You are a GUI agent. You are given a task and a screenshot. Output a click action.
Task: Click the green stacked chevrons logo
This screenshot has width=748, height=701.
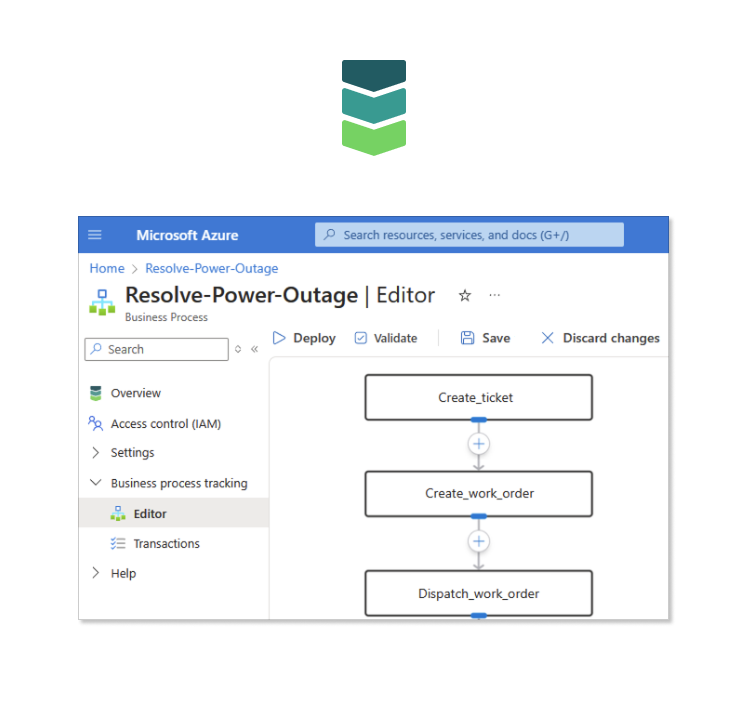(x=374, y=108)
